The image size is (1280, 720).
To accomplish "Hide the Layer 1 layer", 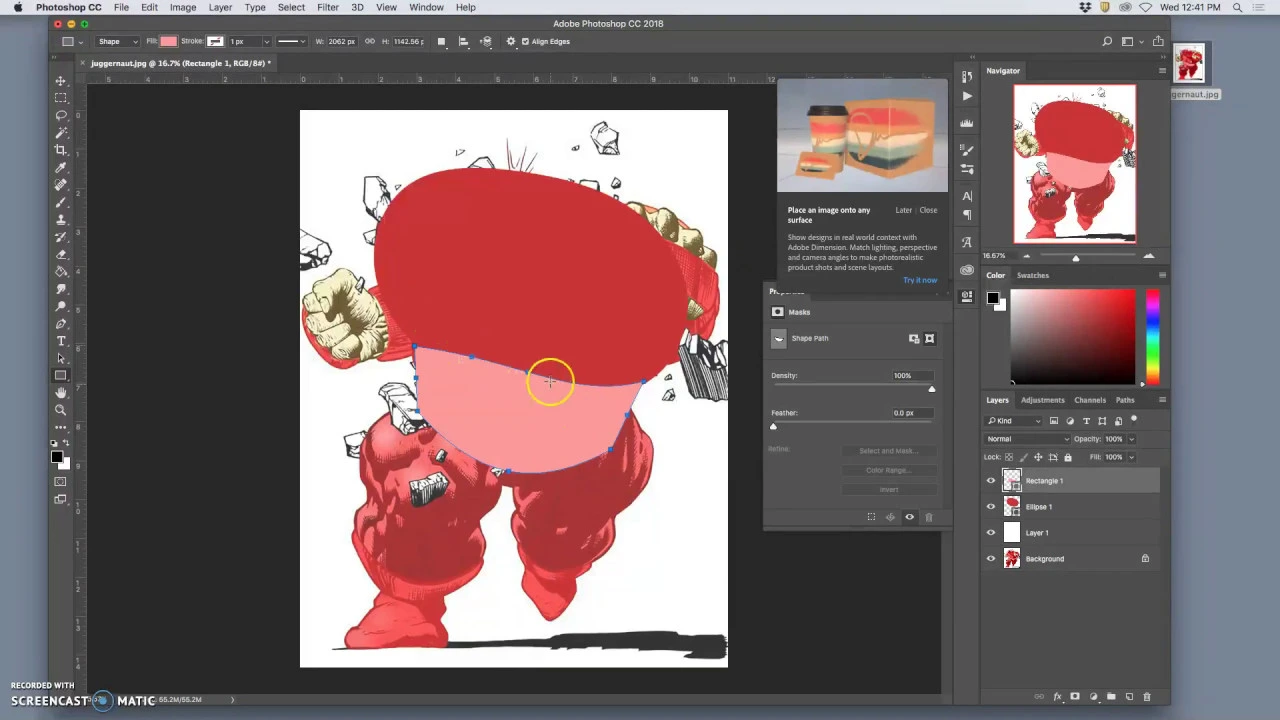I will click(x=991, y=533).
